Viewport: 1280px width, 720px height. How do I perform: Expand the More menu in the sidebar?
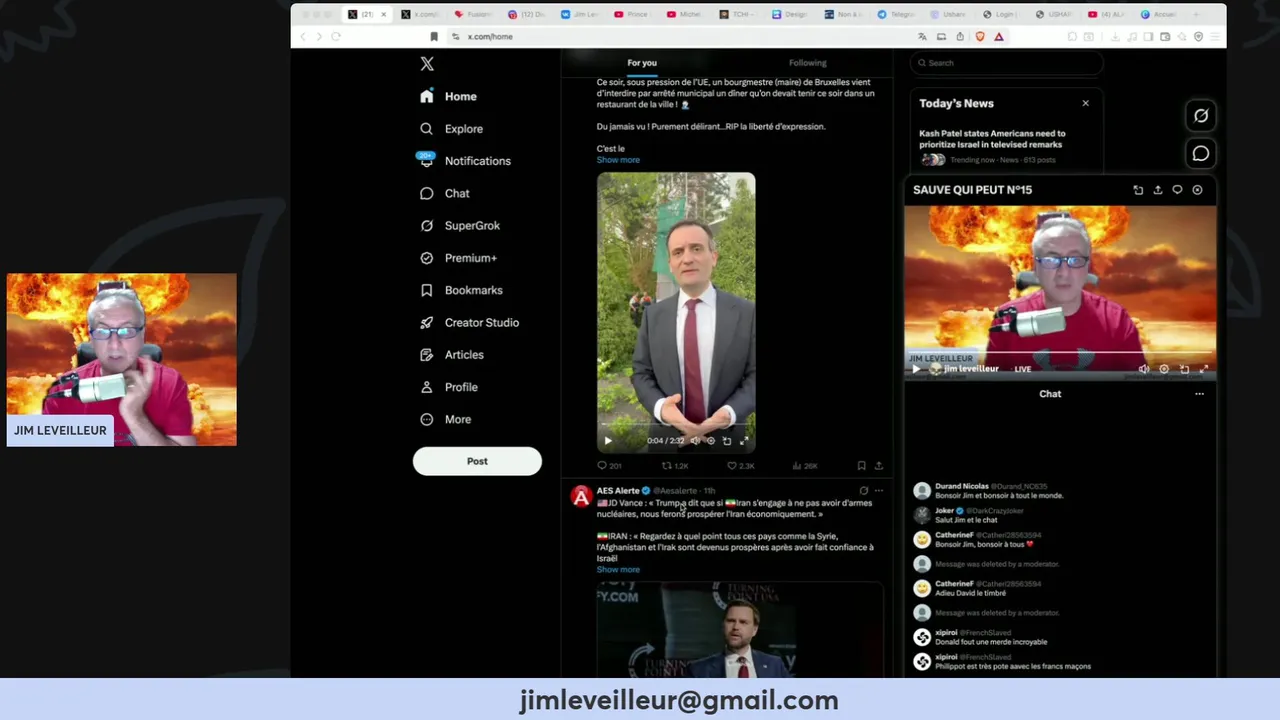tap(445, 419)
